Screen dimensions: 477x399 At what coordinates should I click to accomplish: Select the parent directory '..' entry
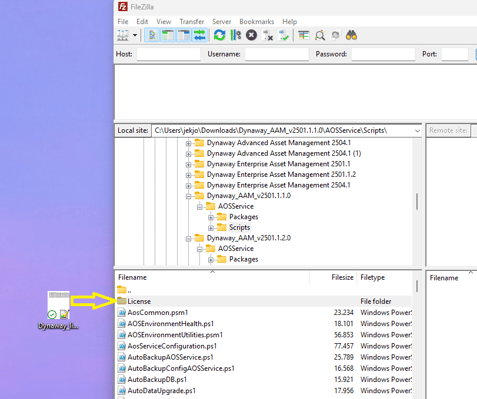(x=264, y=290)
